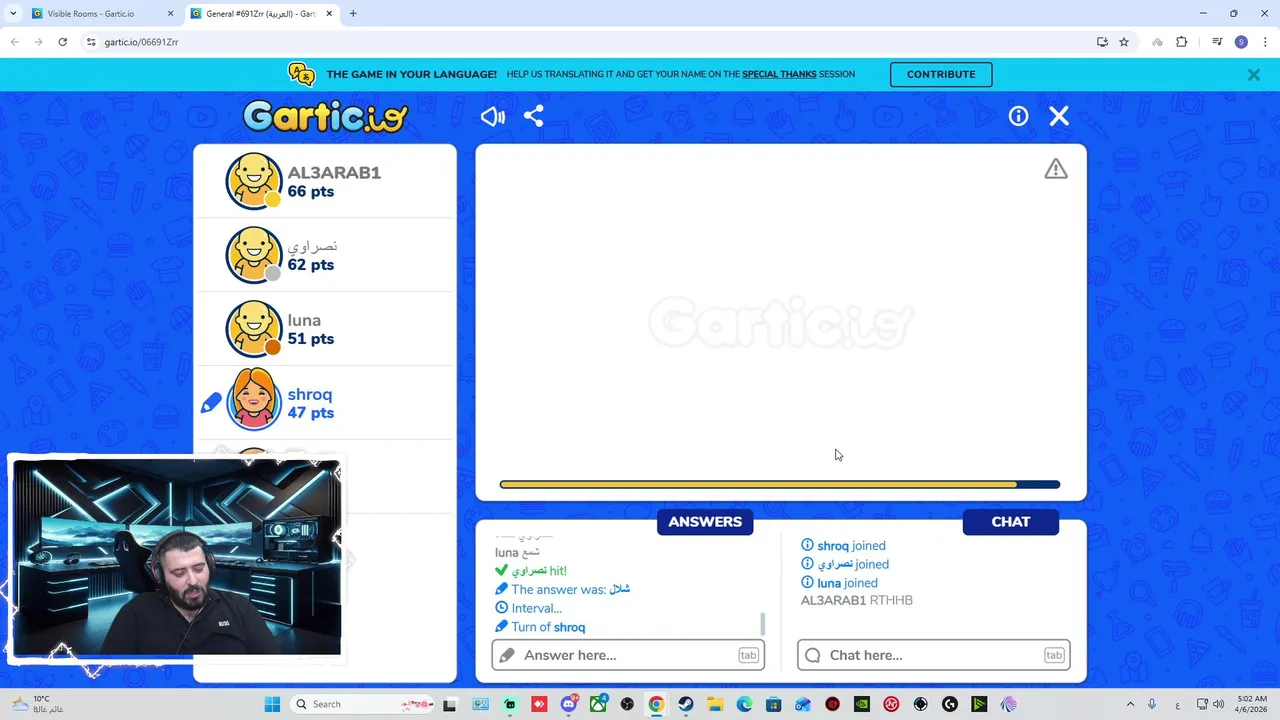Click the round timer progress bar
The height and width of the screenshot is (720, 1280).
[x=780, y=484]
